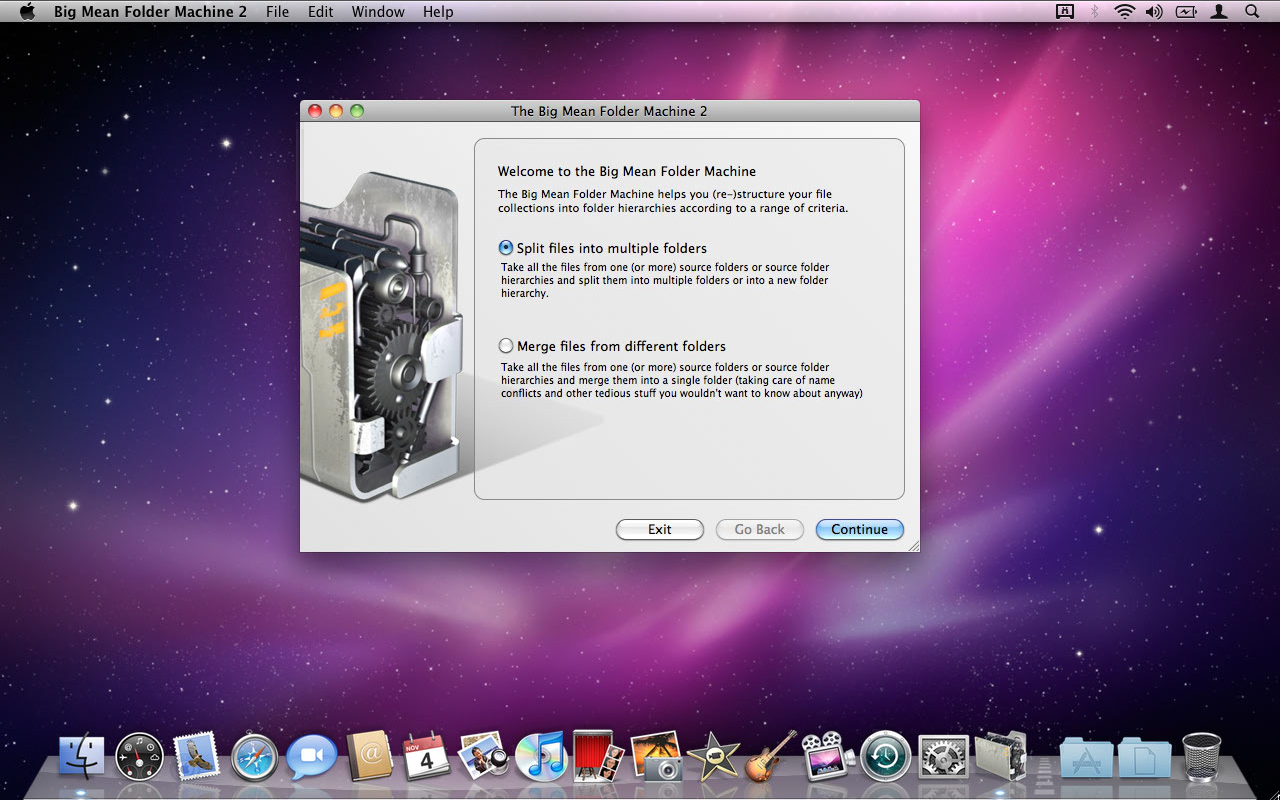Click the yellow minimize window button
This screenshot has height=800, width=1280.
click(336, 111)
